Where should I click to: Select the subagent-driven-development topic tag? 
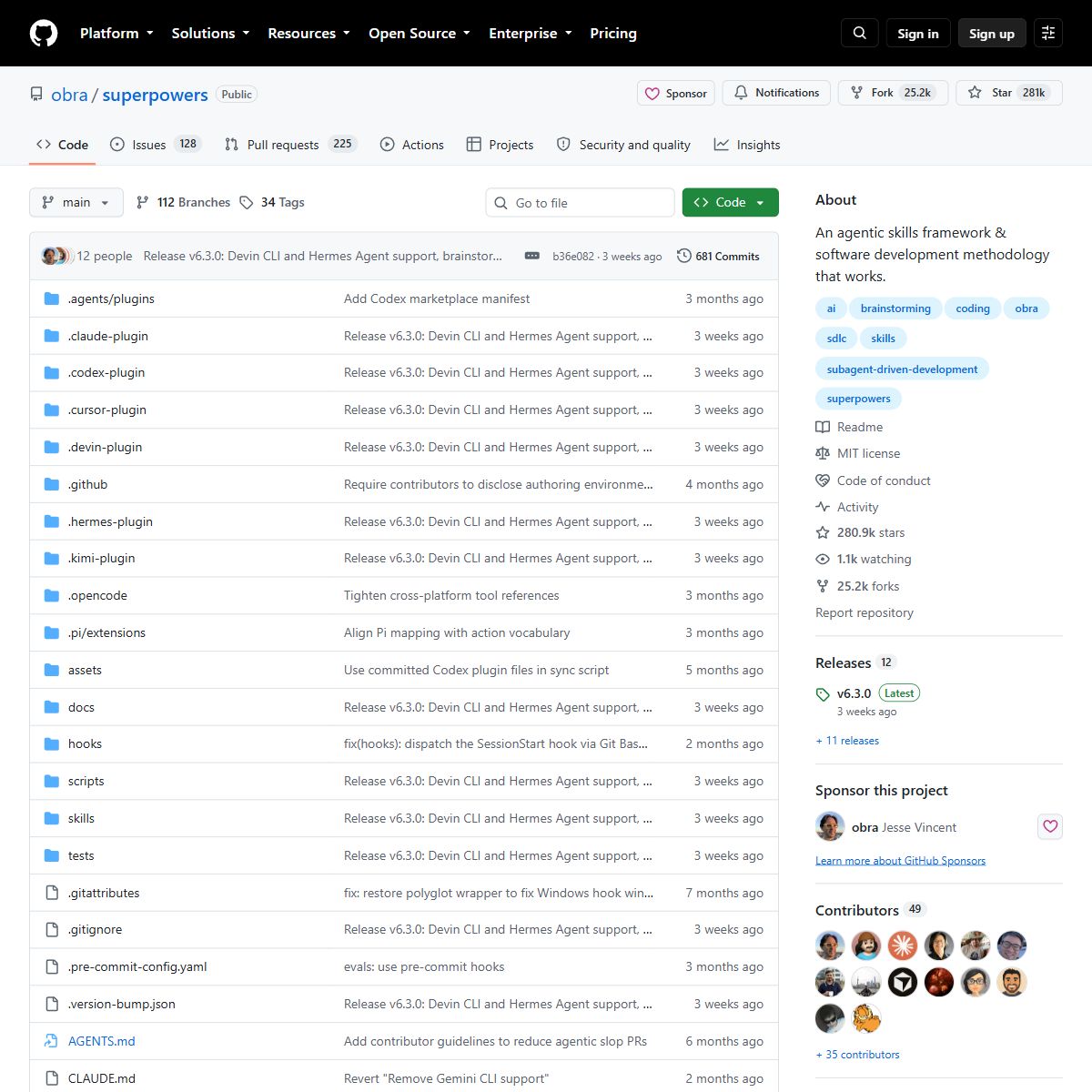902,369
